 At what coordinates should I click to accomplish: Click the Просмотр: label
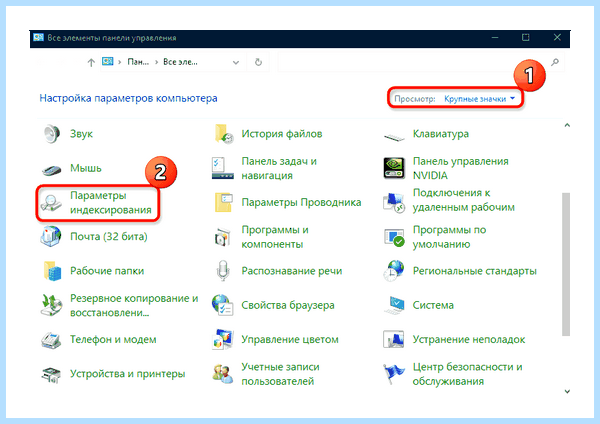[x=415, y=99]
